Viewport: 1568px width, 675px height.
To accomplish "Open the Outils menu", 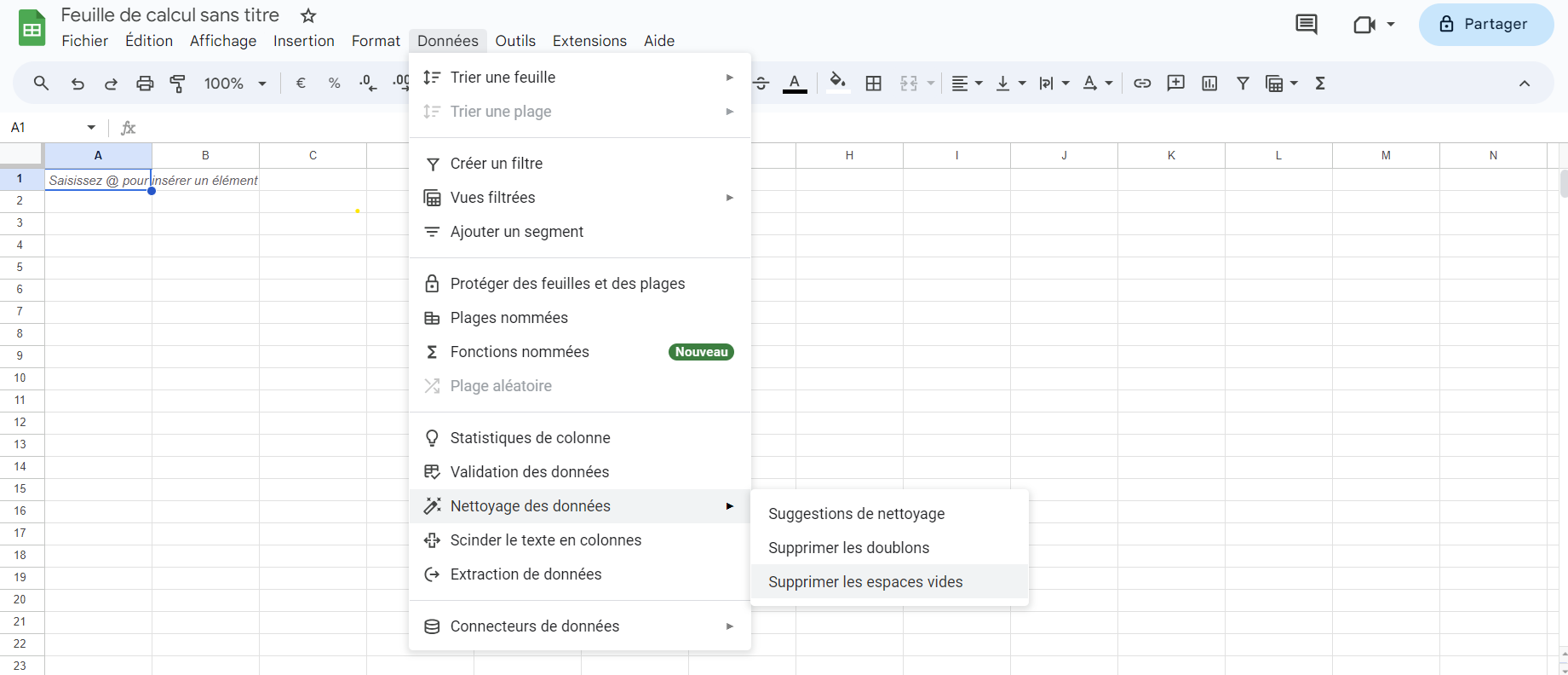I will (x=515, y=40).
